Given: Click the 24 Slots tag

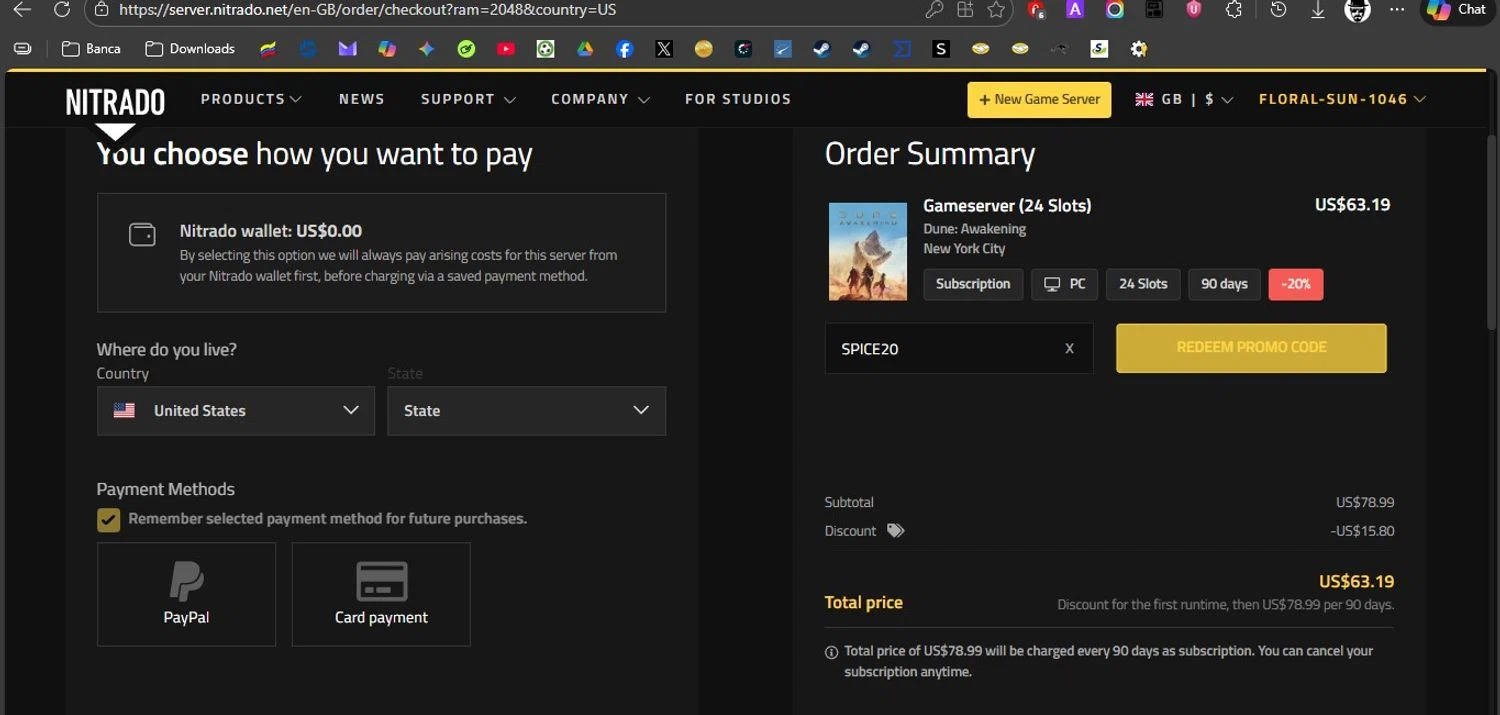Looking at the screenshot, I should tap(1143, 284).
